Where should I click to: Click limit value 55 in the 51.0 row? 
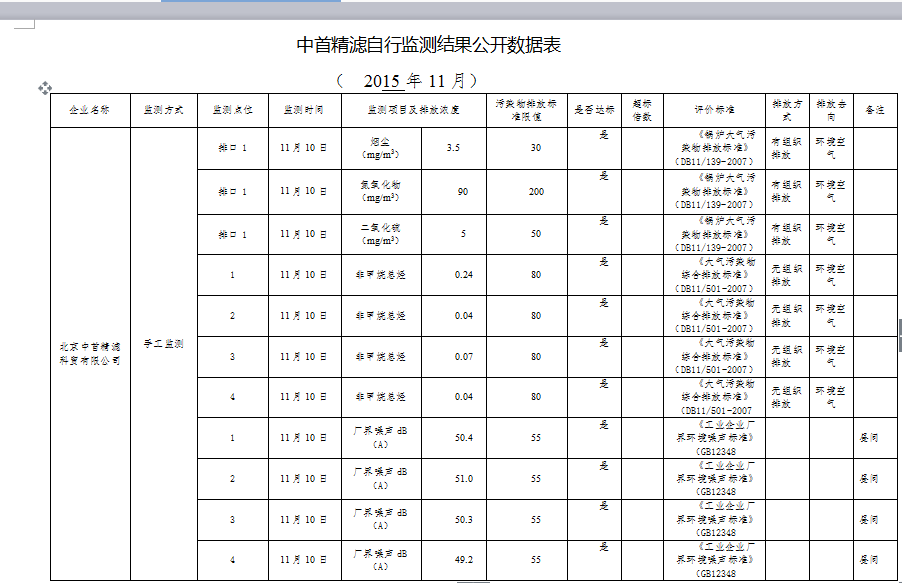(x=536, y=479)
